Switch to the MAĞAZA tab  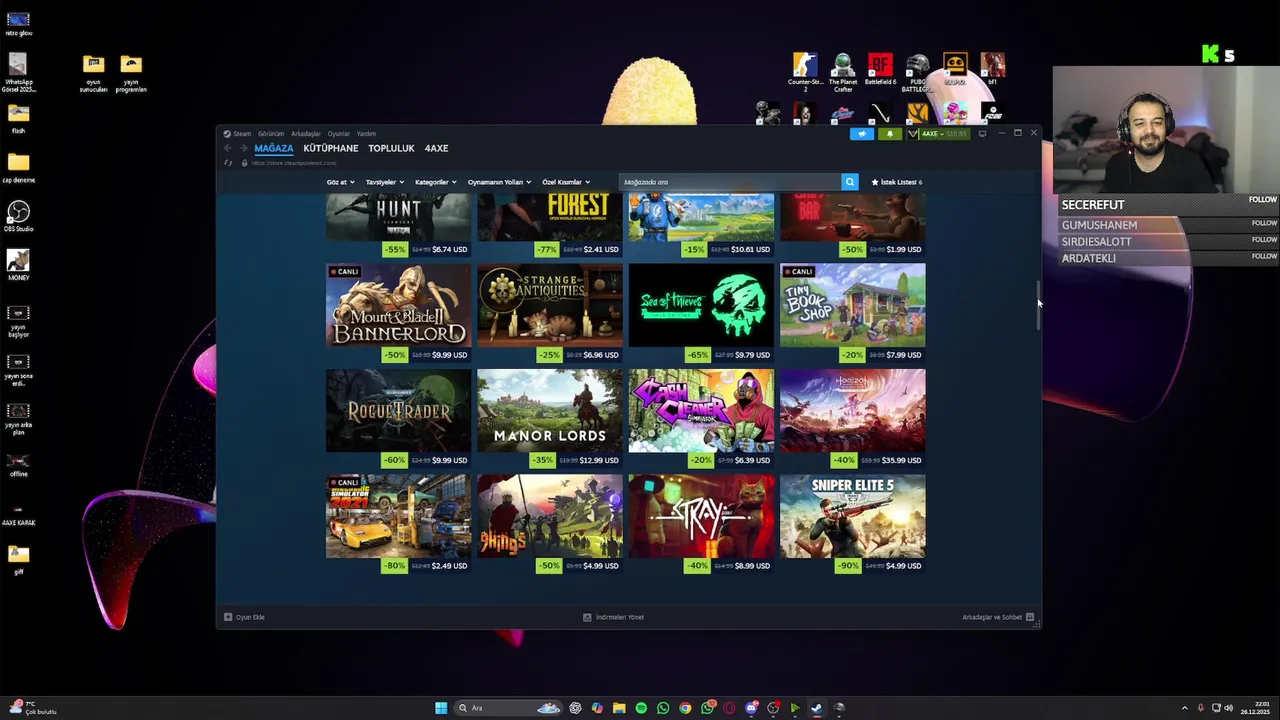point(274,148)
